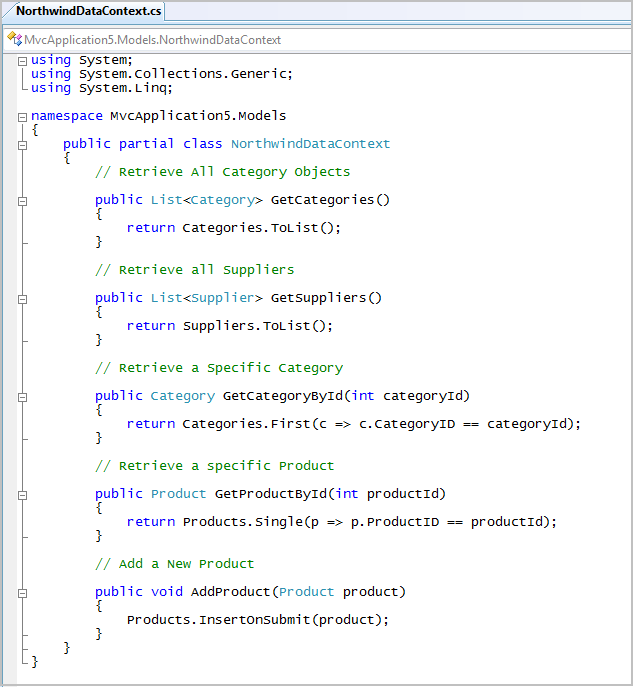
Task: Click the 'GetProductById' method name
Action: pyautogui.click(x=271, y=494)
